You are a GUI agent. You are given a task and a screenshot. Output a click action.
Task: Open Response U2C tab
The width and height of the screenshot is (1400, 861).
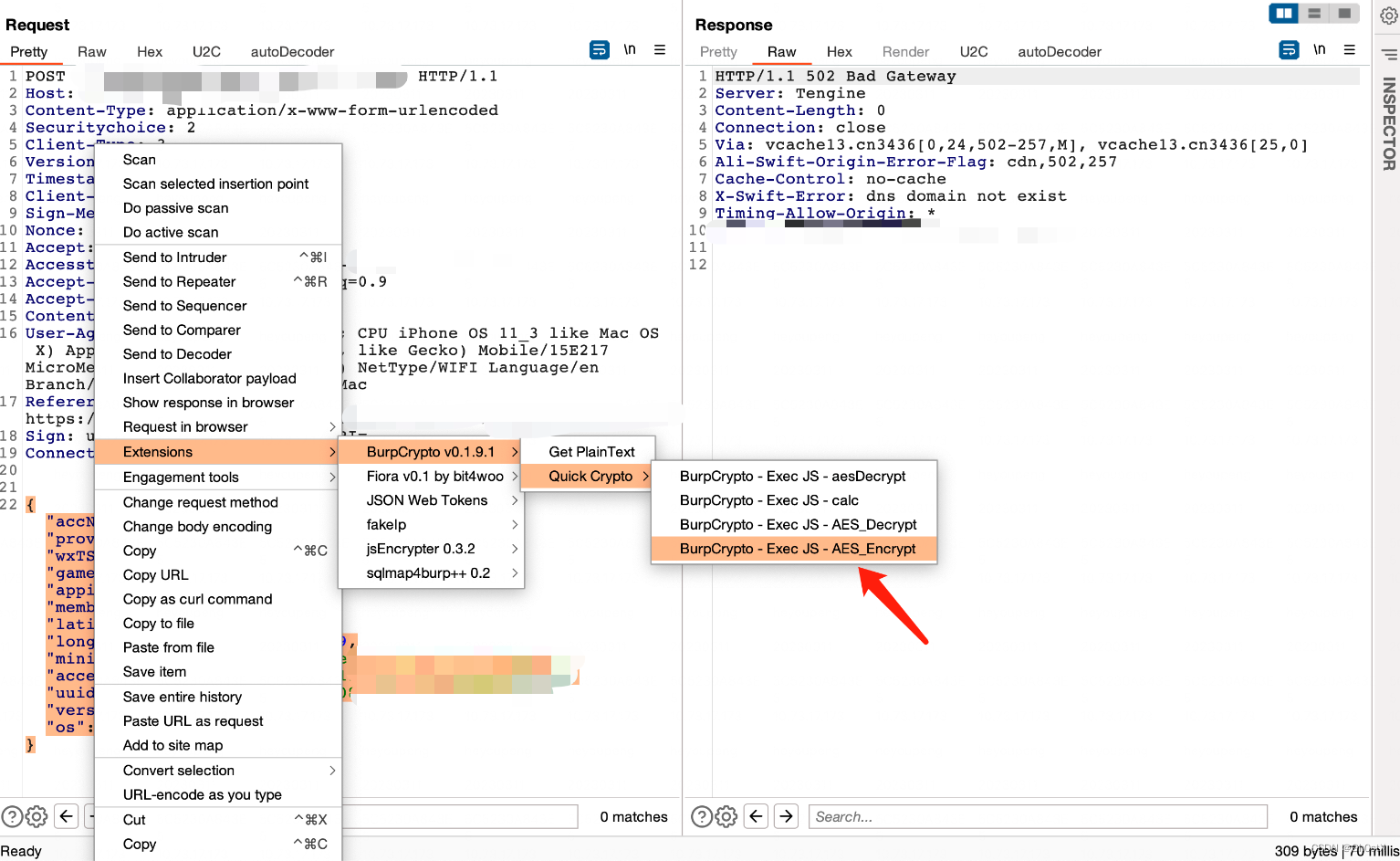[974, 52]
